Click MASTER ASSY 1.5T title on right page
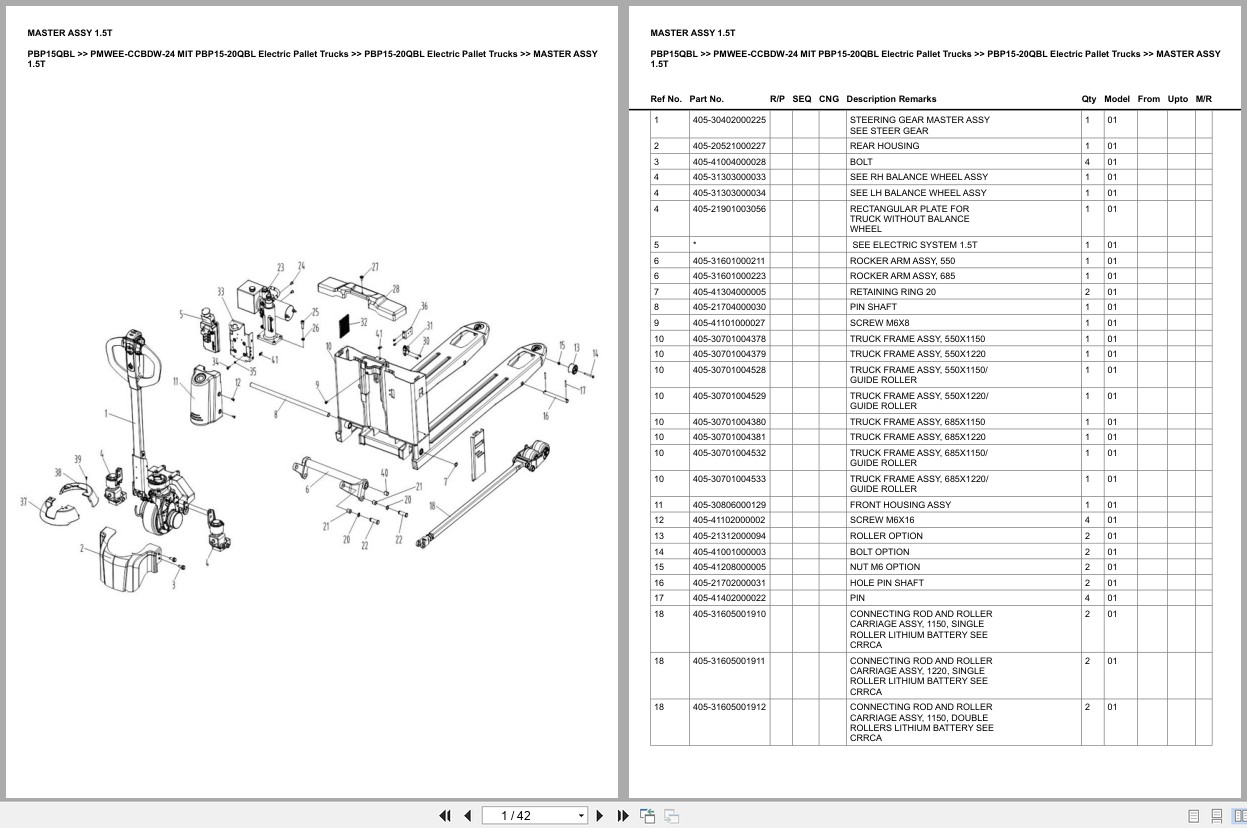Image resolution: width=1247 pixels, height=828 pixels. point(693,33)
